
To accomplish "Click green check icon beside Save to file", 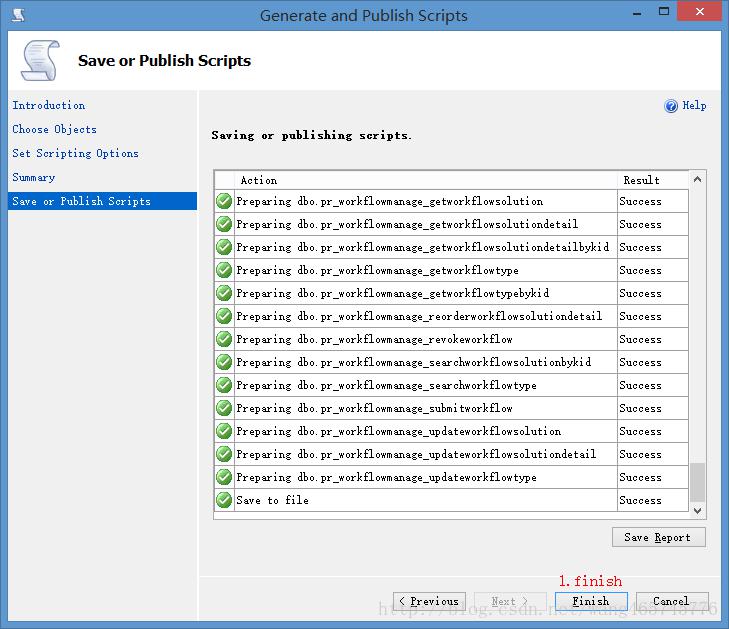I will pos(224,500).
